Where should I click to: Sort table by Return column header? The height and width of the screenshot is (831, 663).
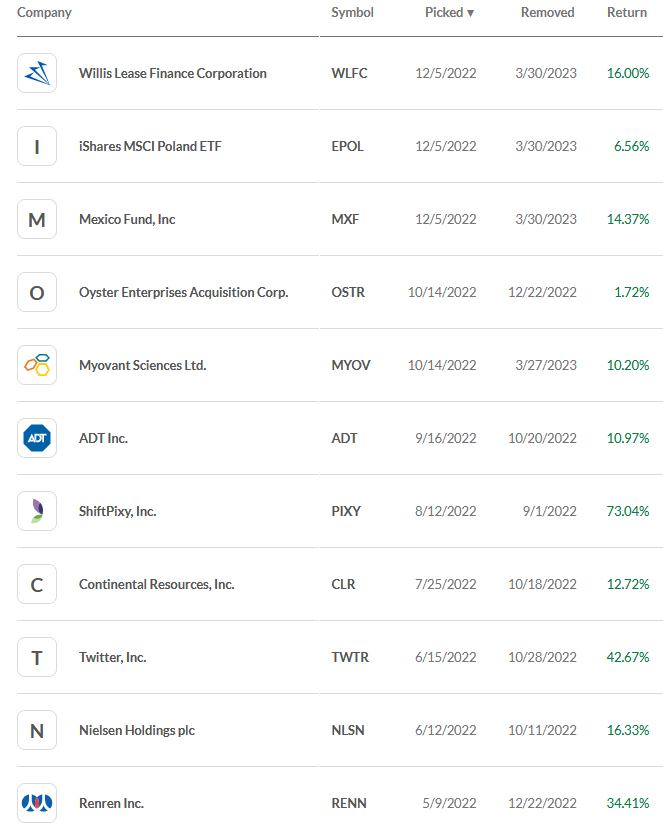[x=626, y=13]
